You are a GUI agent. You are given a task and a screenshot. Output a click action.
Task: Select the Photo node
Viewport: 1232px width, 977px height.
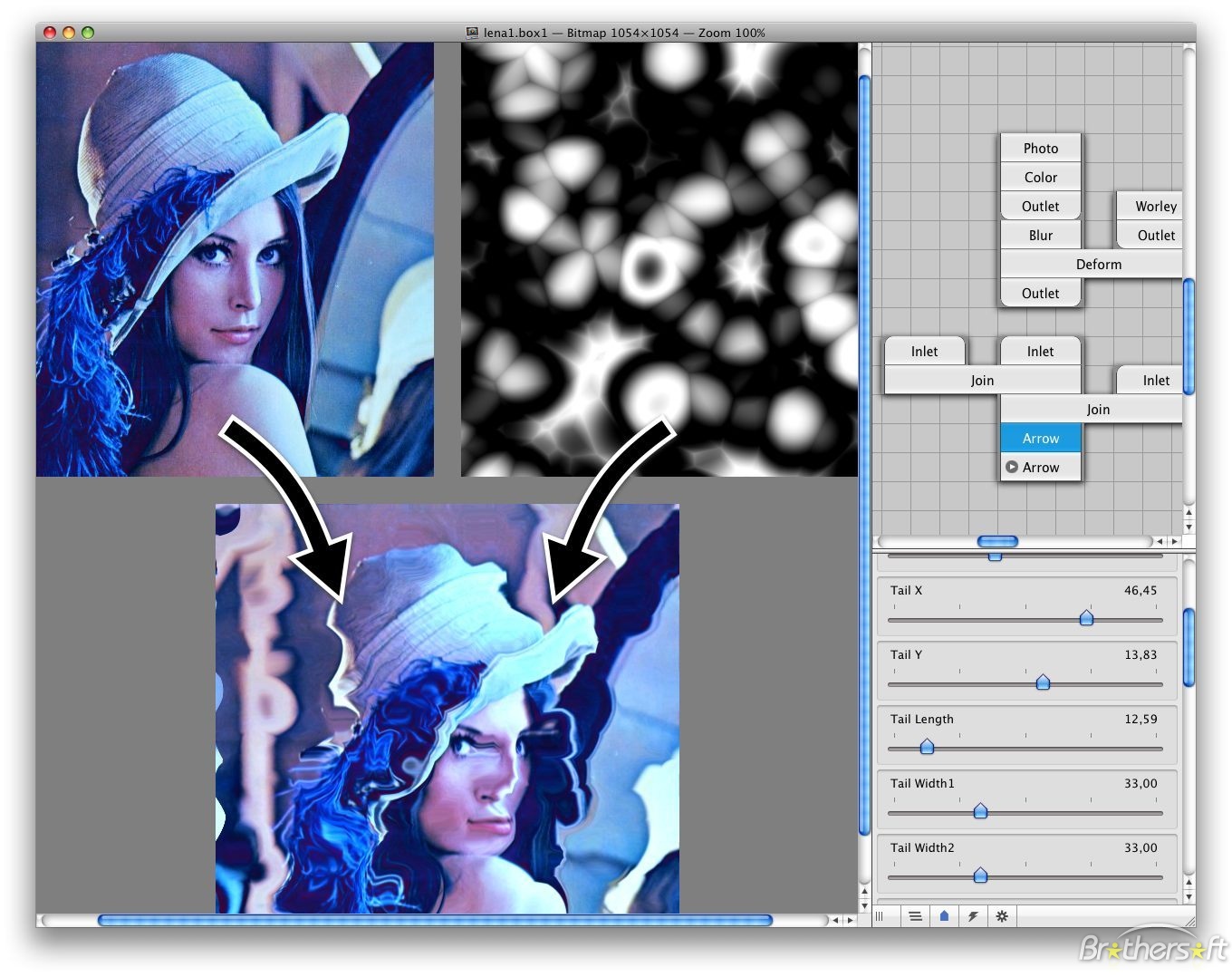pos(1040,148)
